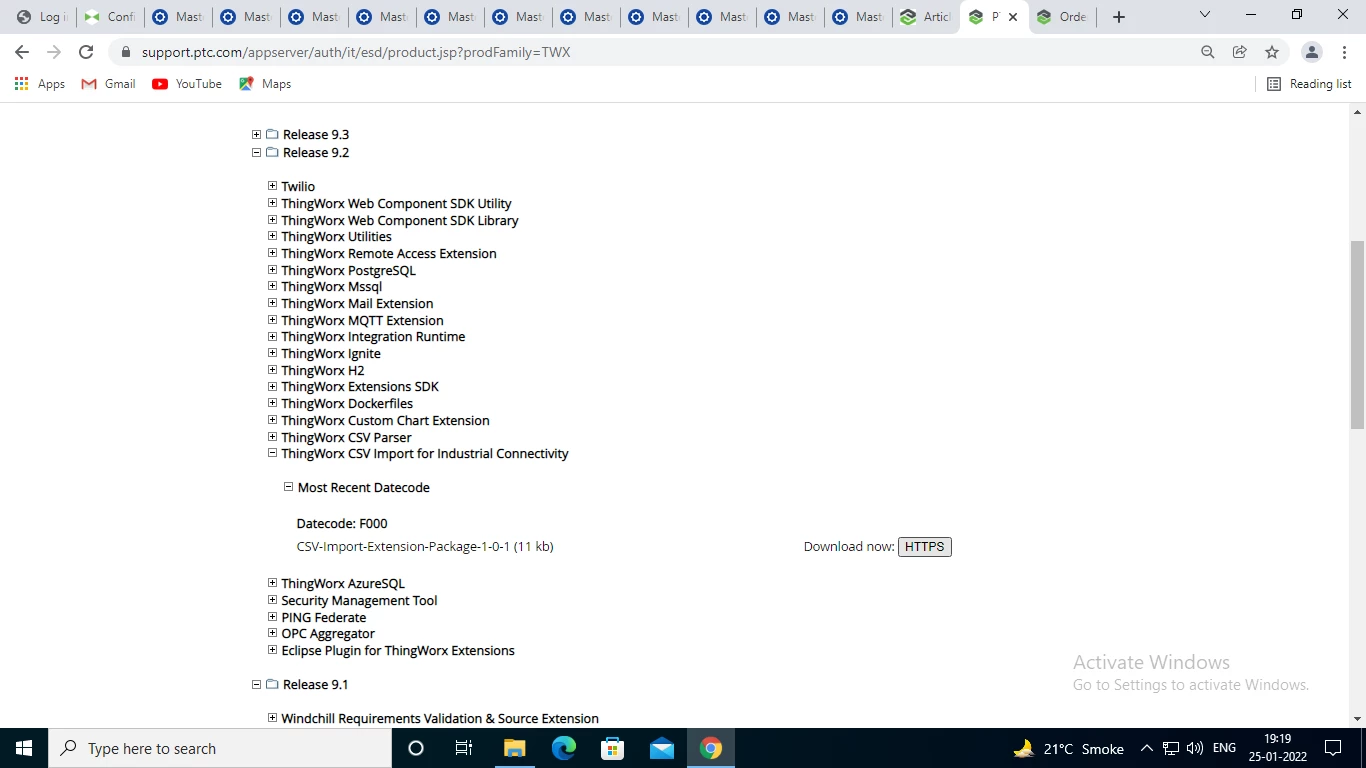Open the Reading list
The width and height of the screenshot is (1366, 768).
point(1309,84)
